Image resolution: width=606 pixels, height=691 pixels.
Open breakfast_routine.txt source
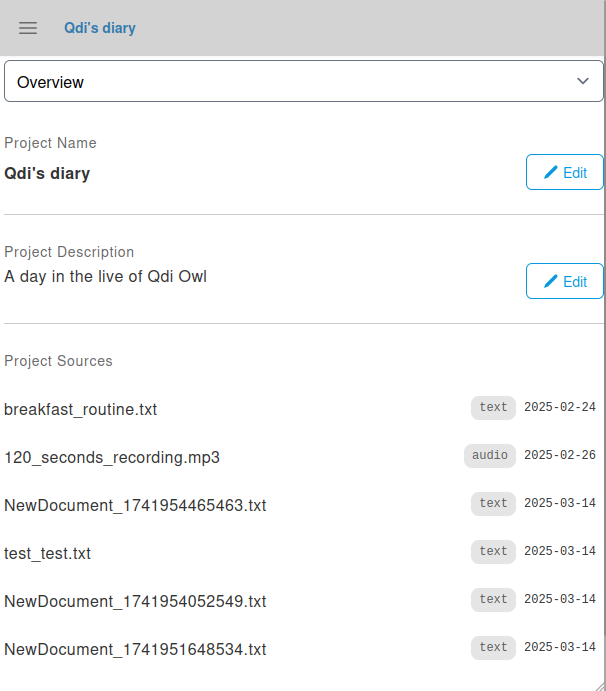coord(81,409)
